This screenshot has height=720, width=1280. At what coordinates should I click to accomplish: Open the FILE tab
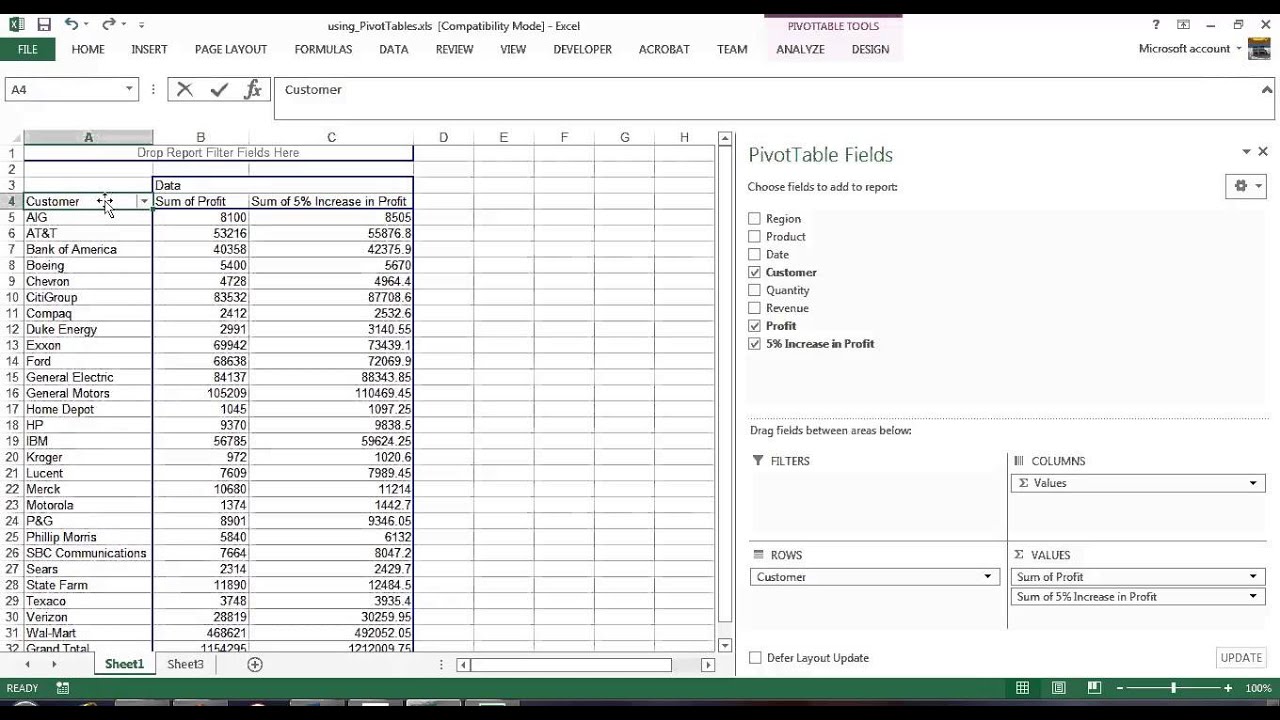pyautogui.click(x=28, y=49)
